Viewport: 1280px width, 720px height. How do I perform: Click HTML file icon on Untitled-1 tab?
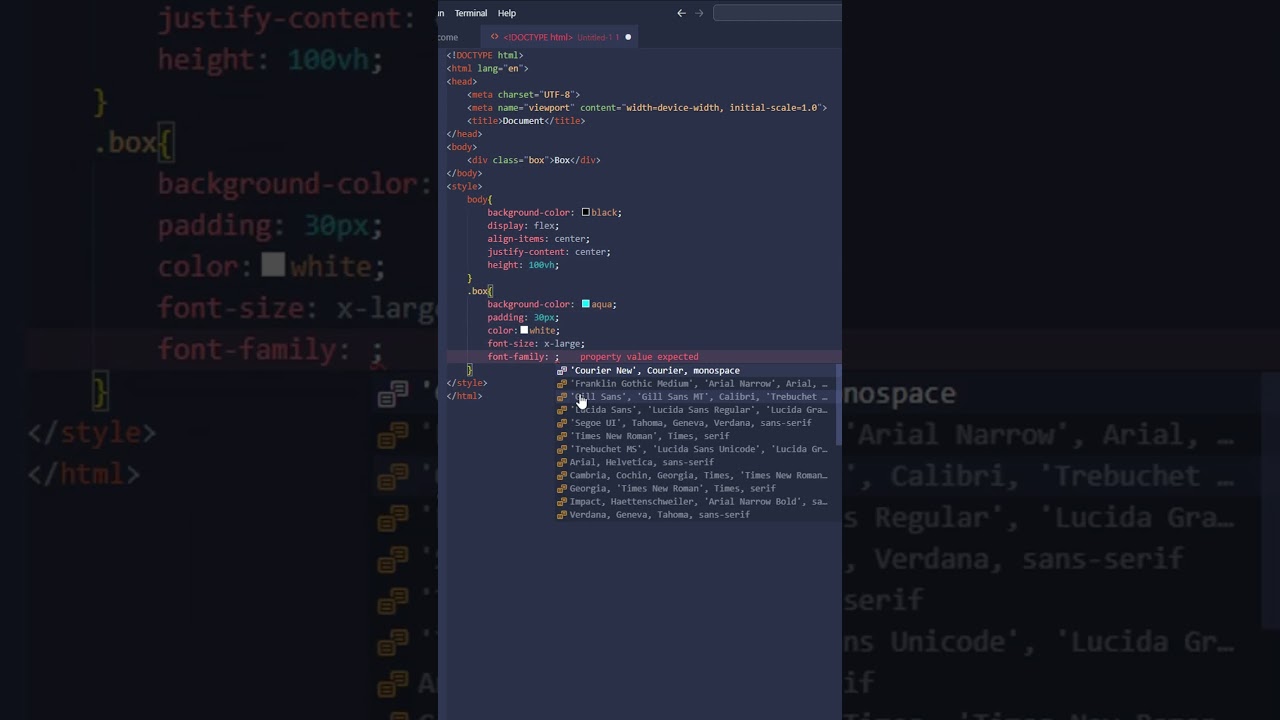click(x=495, y=37)
